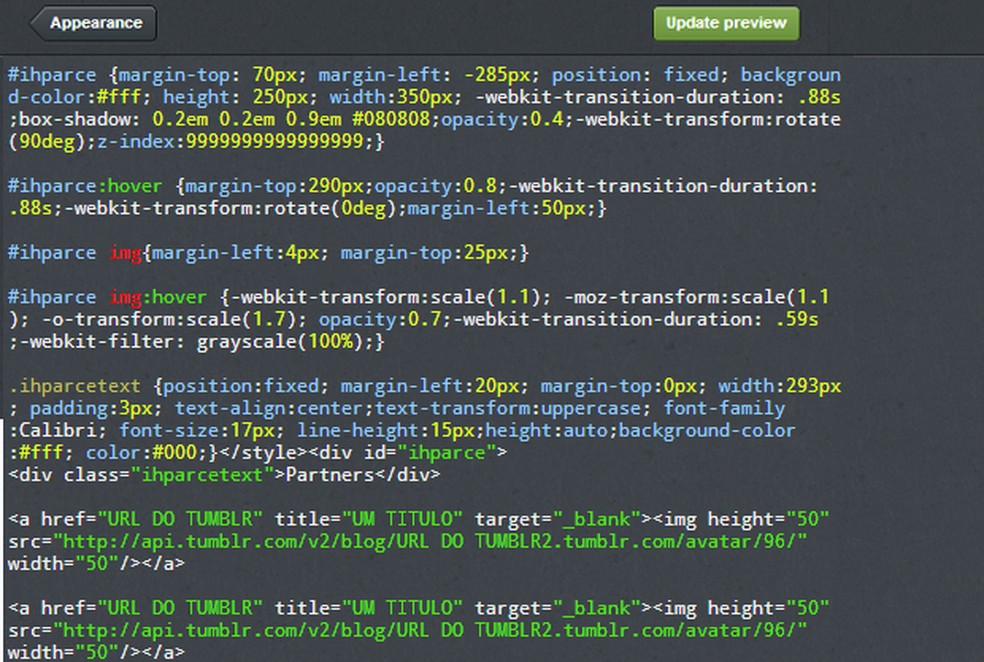
Task: Click the '-o-transform:scale(1.7)' text
Action: pyautogui.click(x=169, y=319)
